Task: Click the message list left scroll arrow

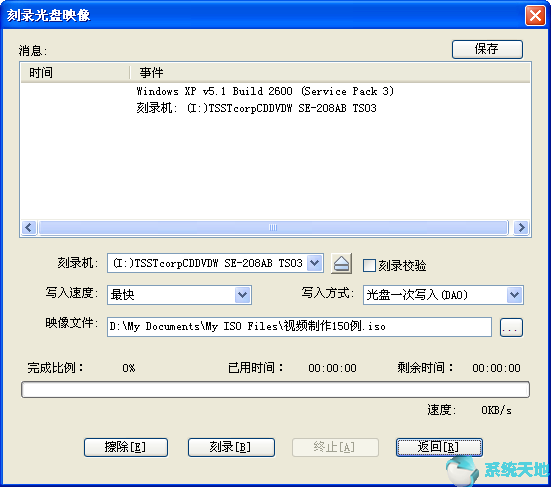Action: click(29, 228)
